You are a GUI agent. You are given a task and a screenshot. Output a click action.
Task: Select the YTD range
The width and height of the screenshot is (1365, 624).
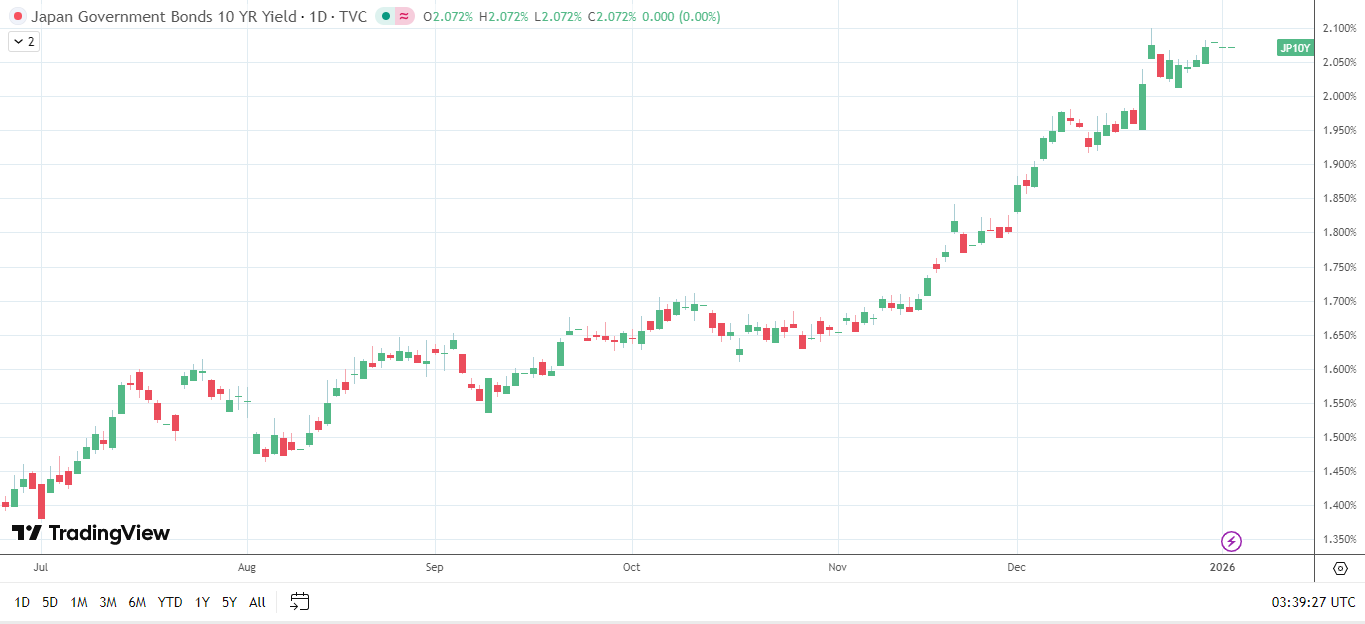point(170,602)
